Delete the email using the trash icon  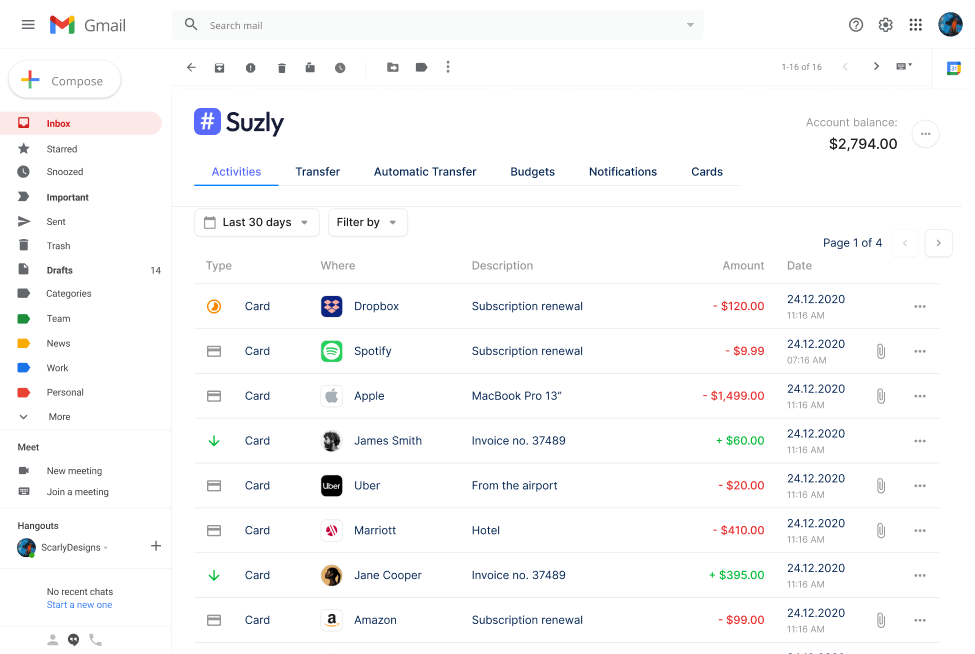pos(282,68)
